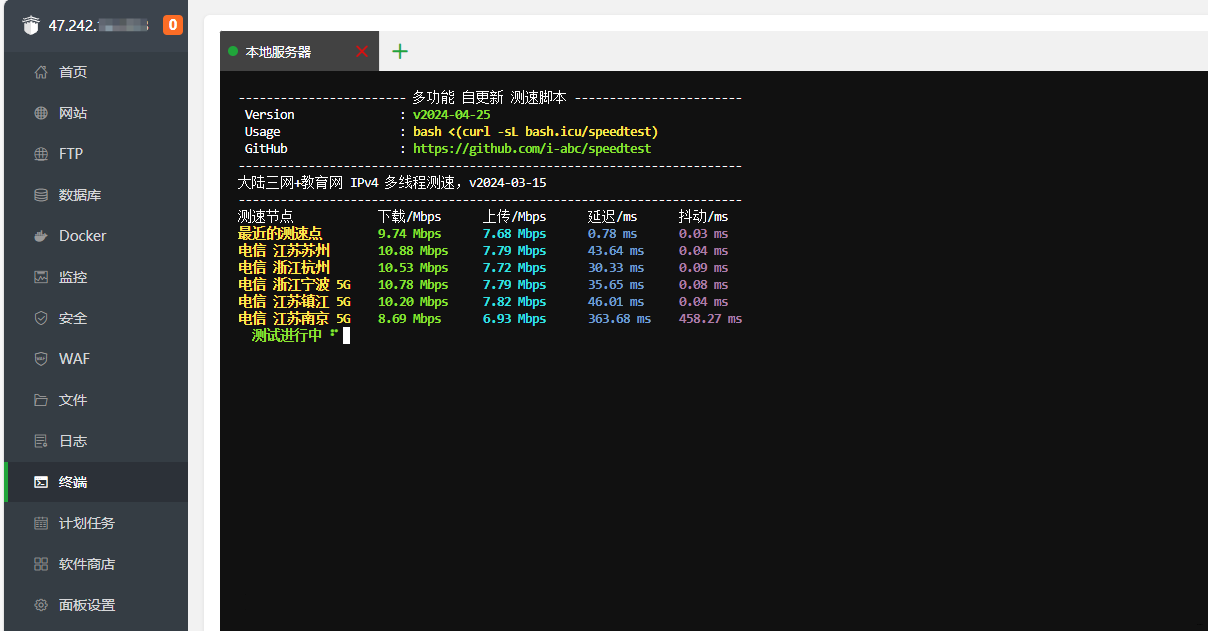Viewport: 1208px width, 631px height.
Task: Open the 日志 logs menu item
Action: point(73,441)
